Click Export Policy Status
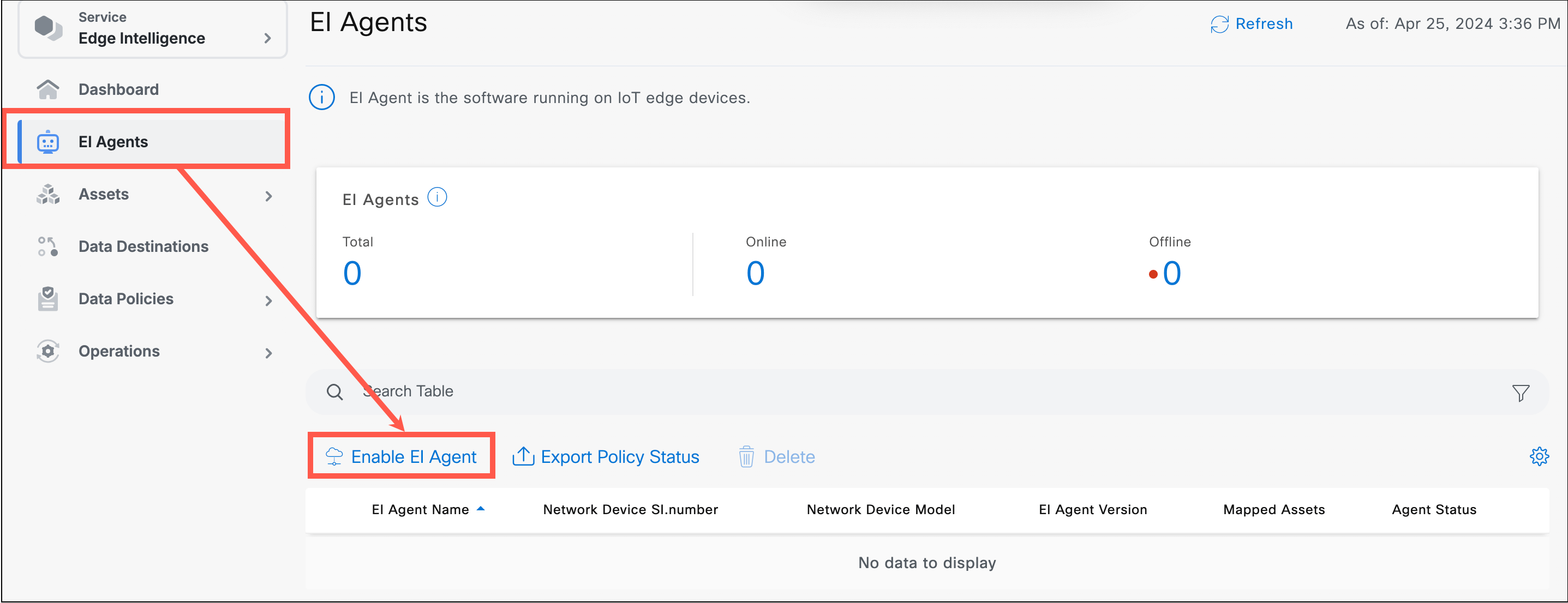 pos(619,456)
